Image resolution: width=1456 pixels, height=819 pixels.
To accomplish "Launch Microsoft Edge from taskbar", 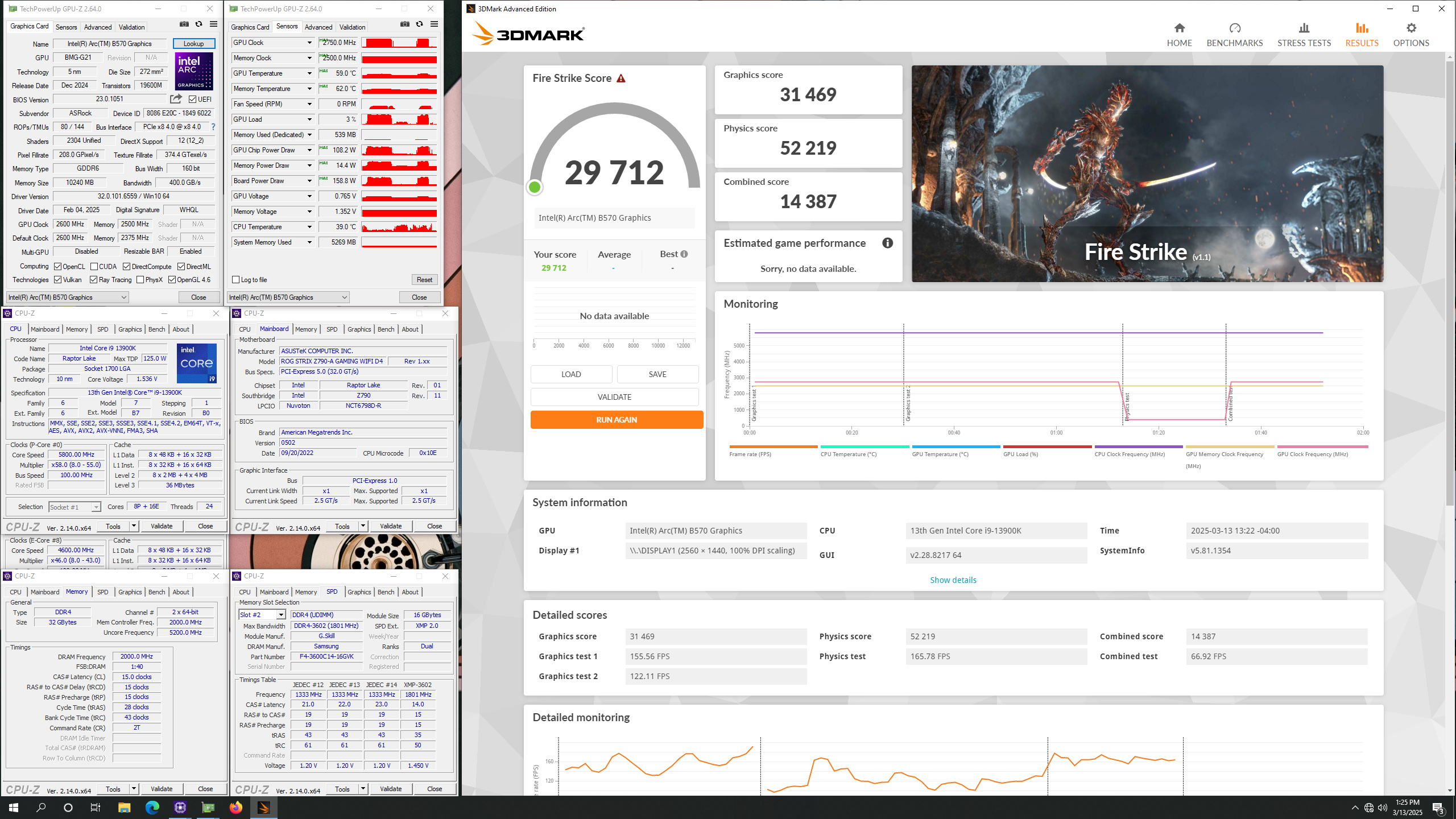I will [152, 808].
